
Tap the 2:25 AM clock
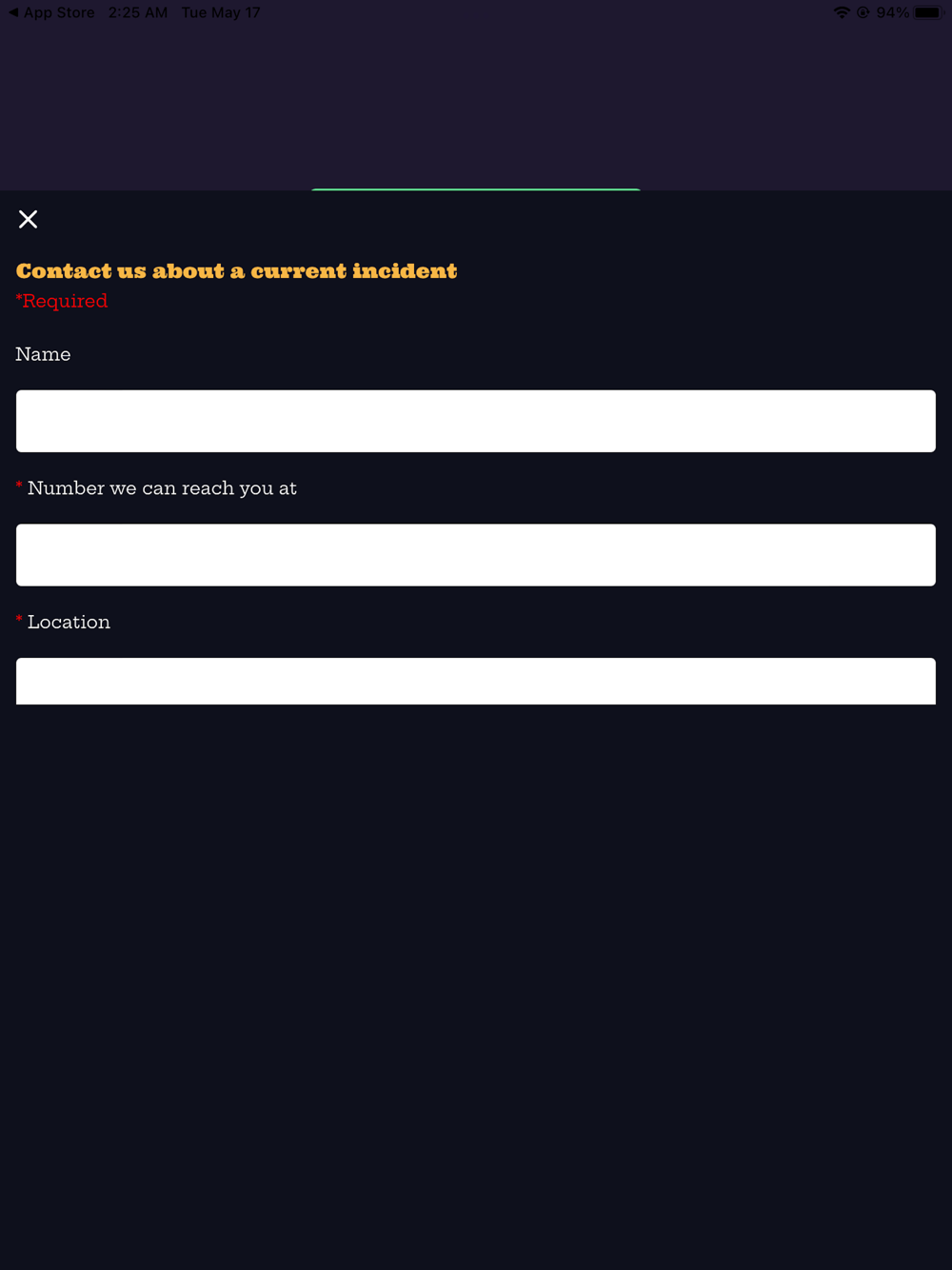pos(138,12)
